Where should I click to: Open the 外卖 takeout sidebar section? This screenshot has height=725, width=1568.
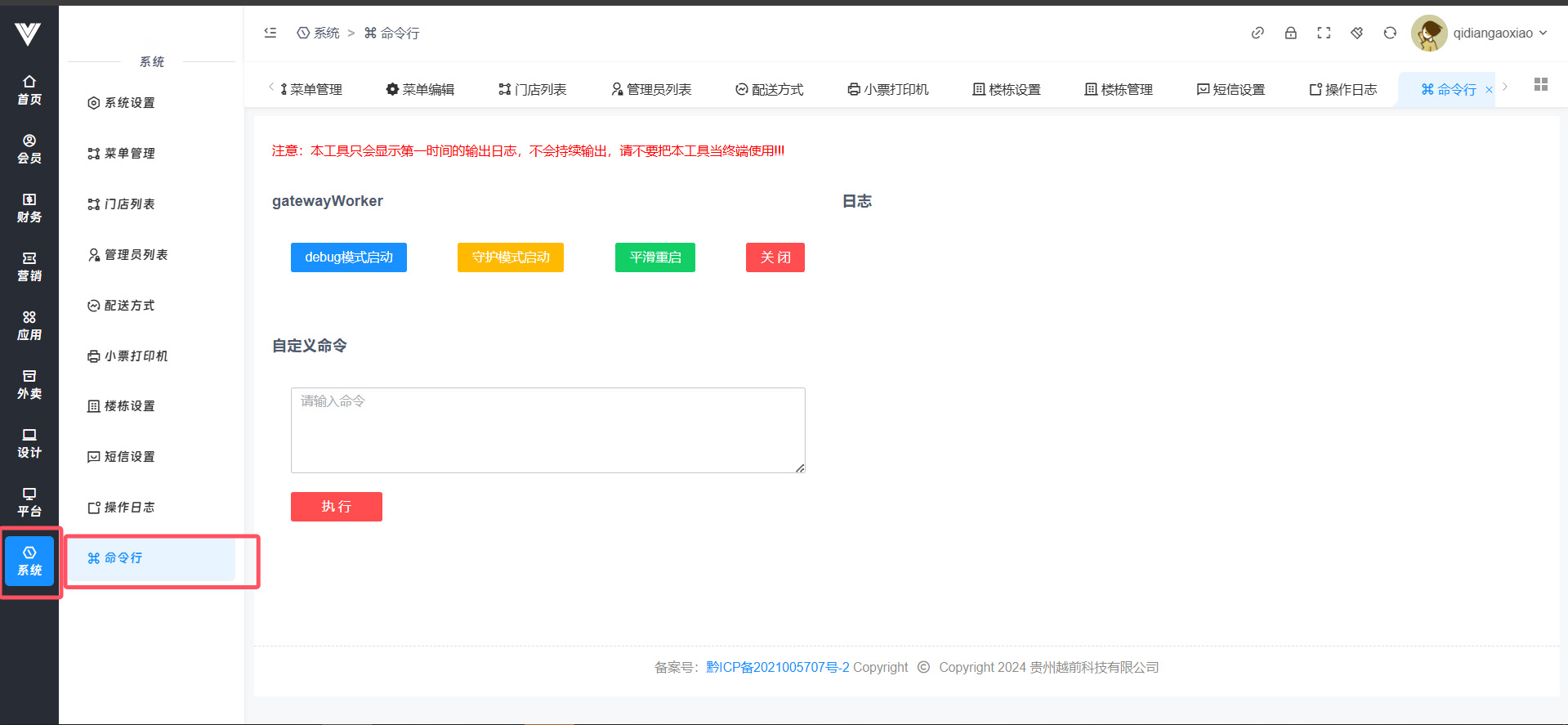(x=29, y=384)
